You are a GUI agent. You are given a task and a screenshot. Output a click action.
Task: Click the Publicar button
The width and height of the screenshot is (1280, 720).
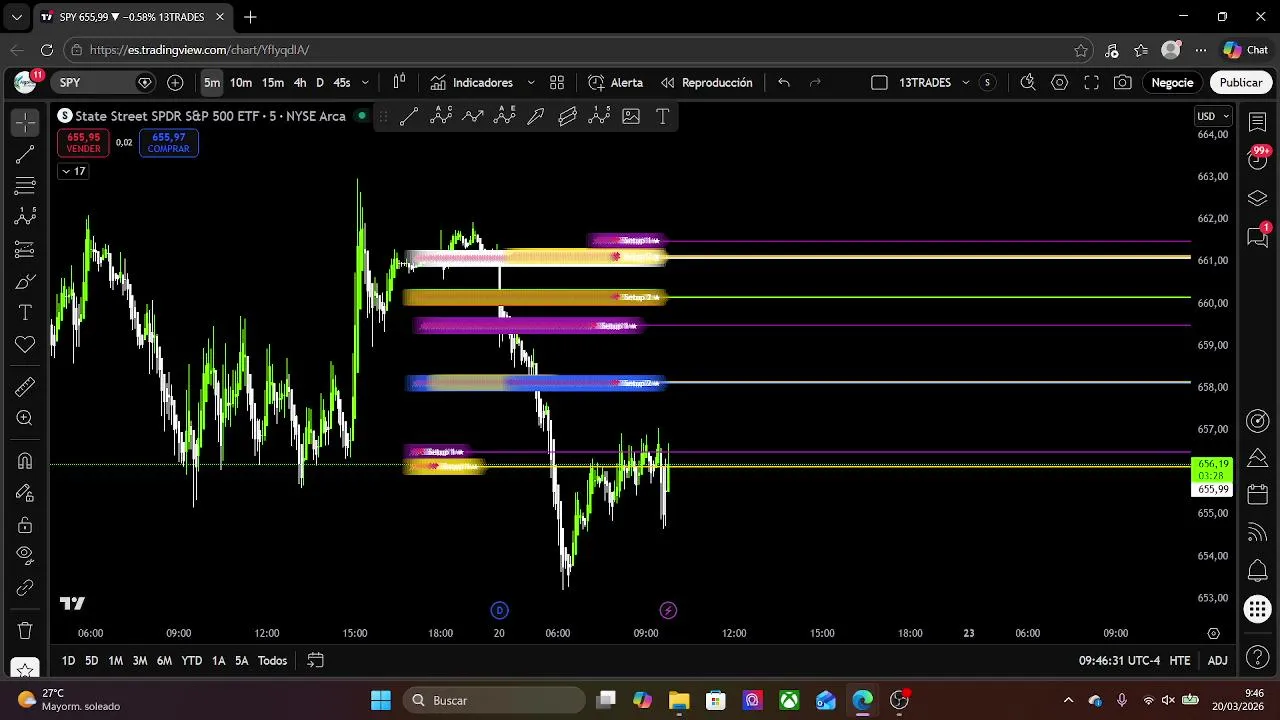pos(1240,83)
